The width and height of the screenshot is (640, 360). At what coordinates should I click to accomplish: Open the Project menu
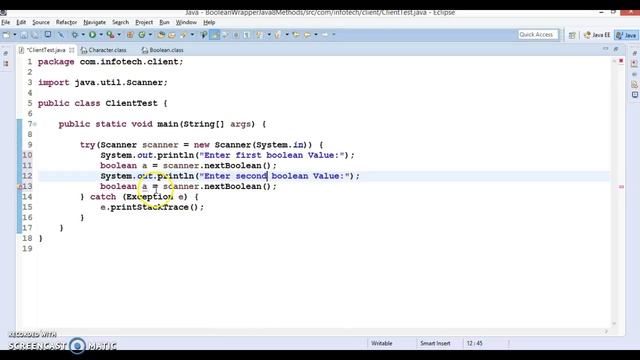point(144,22)
